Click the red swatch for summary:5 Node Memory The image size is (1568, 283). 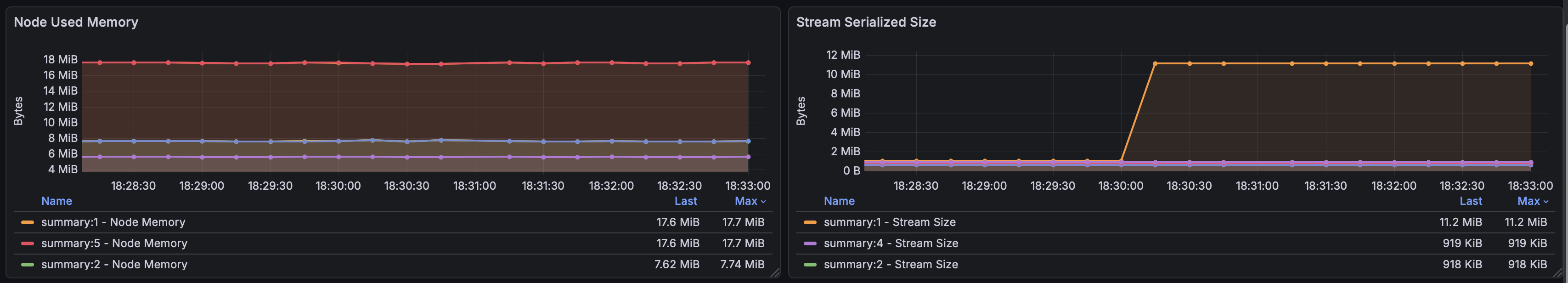(x=28, y=243)
